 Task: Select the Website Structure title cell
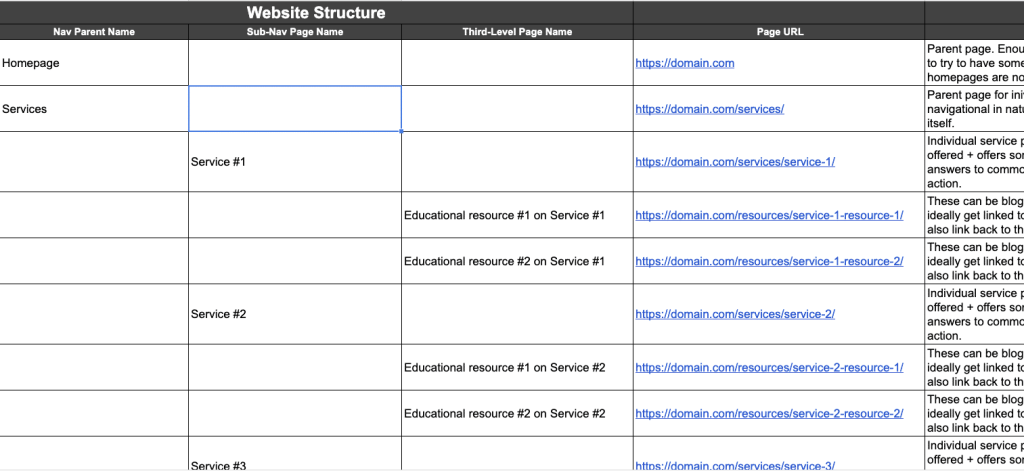[315, 13]
